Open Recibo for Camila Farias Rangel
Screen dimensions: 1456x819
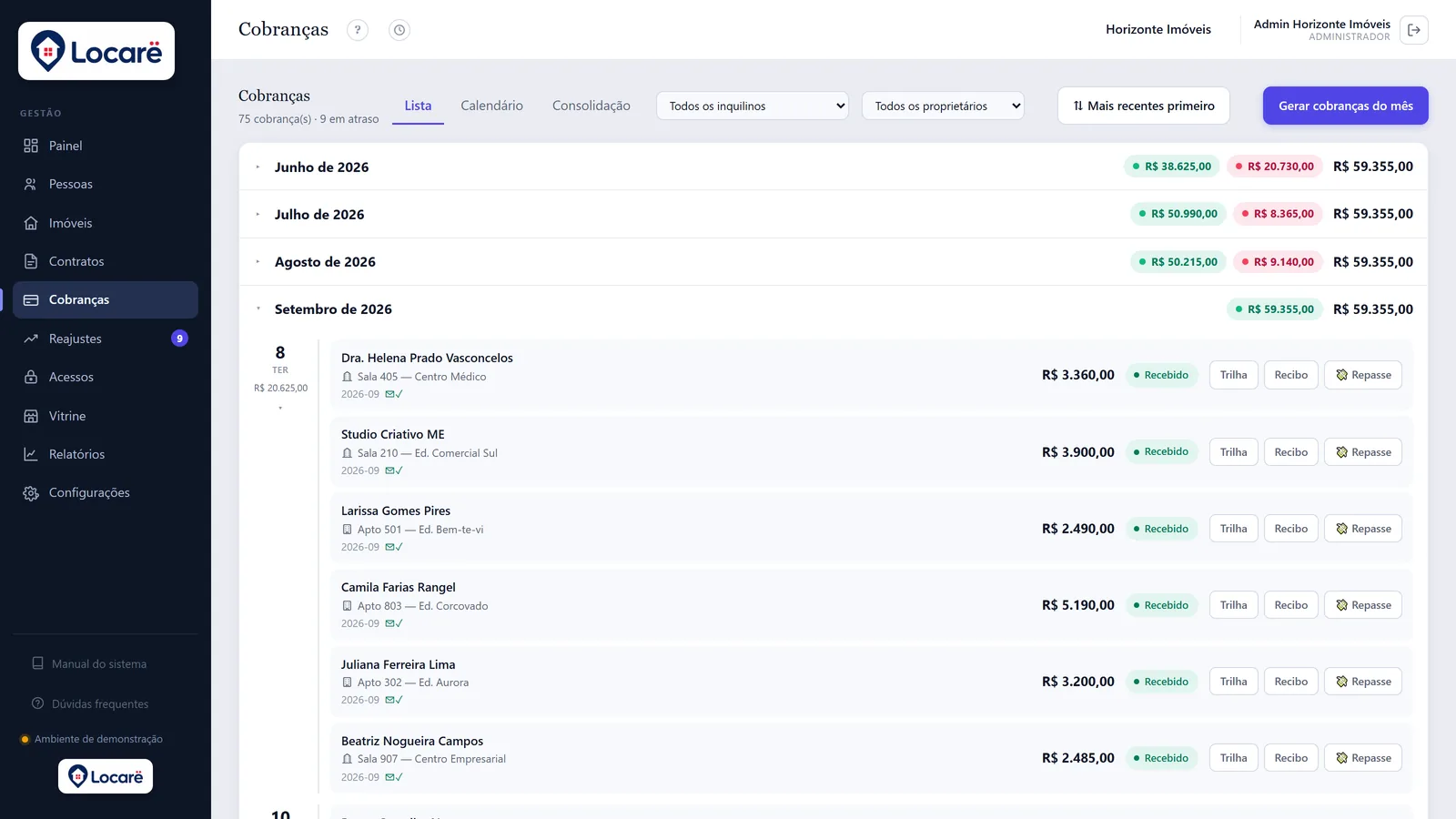click(1291, 605)
